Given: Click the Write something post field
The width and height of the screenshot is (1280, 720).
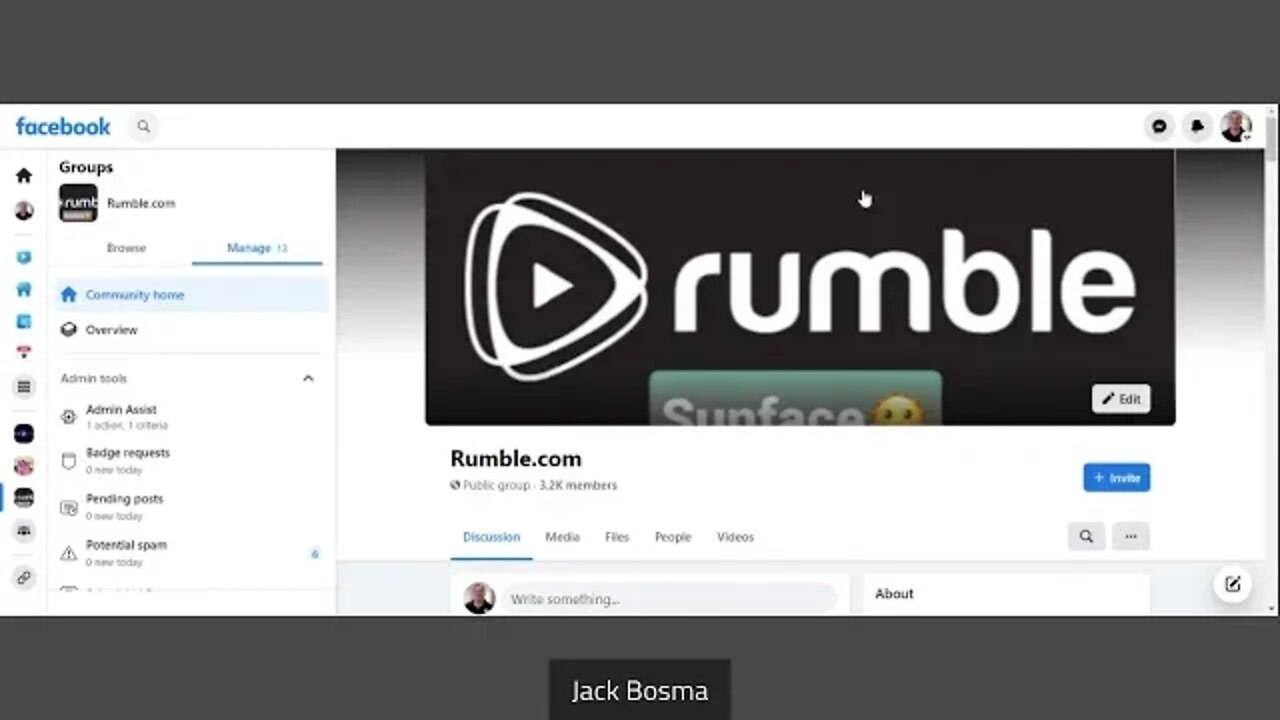Looking at the screenshot, I should click(668, 599).
